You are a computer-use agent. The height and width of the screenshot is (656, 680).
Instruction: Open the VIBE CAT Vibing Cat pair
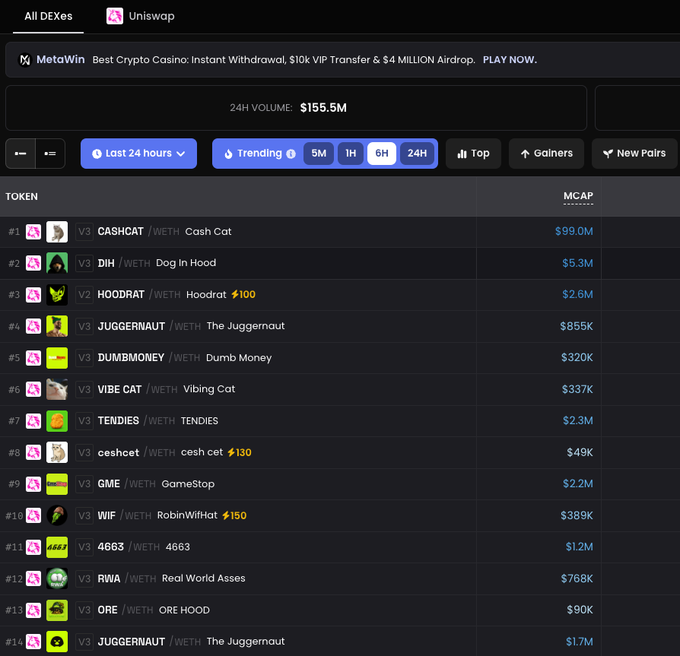[x=166, y=389]
